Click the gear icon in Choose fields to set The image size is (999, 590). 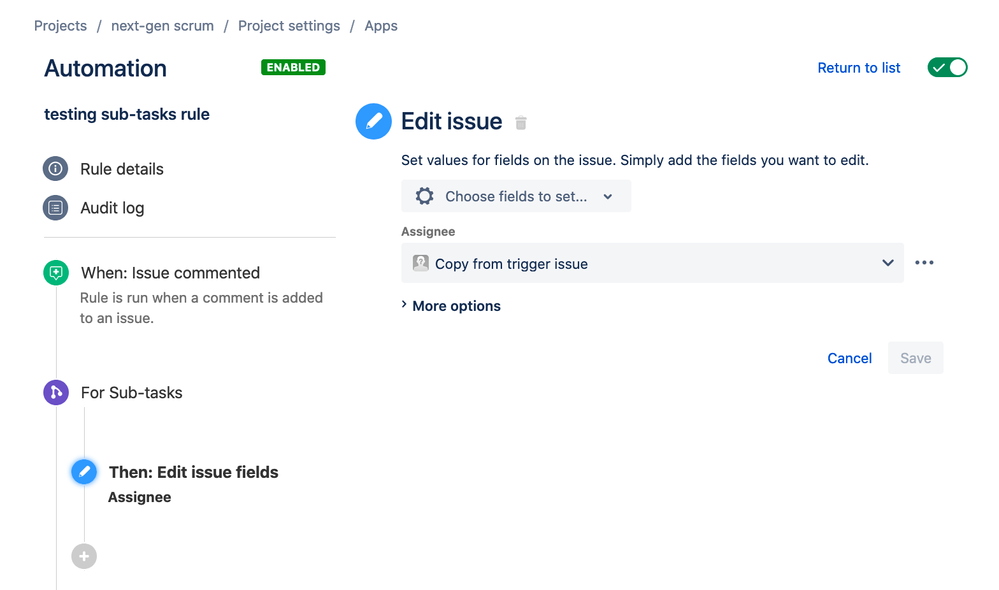[x=424, y=196]
